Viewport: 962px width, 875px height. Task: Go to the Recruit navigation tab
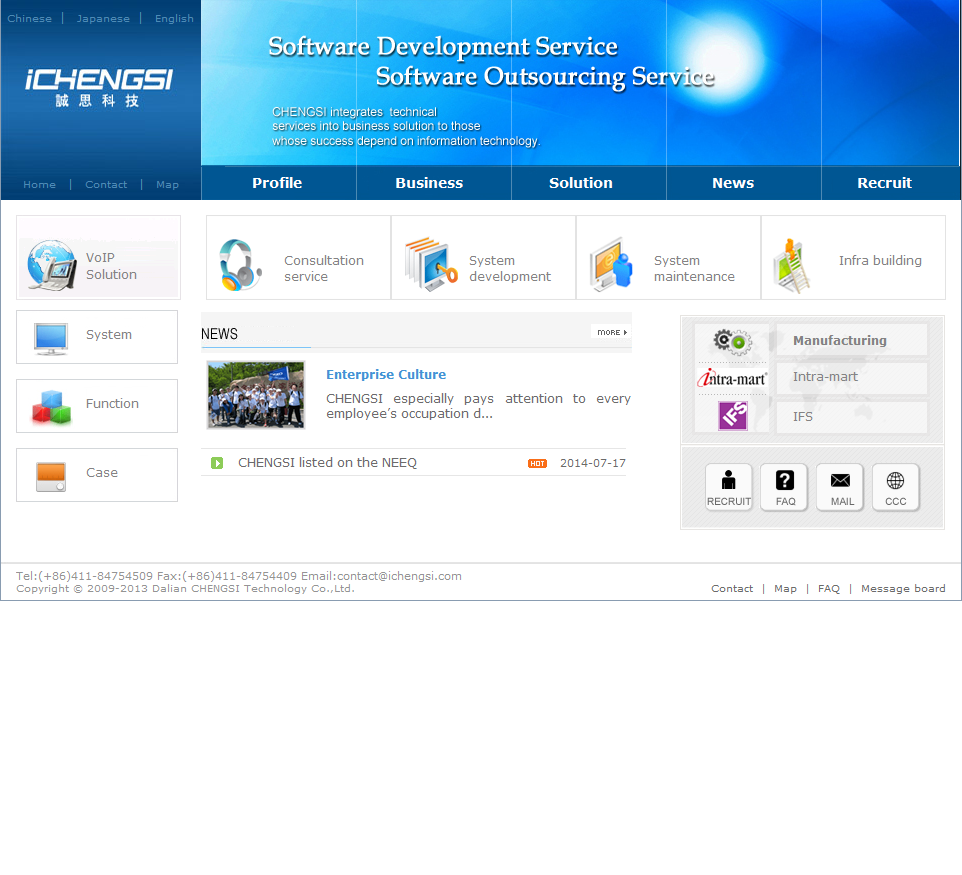(884, 183)
